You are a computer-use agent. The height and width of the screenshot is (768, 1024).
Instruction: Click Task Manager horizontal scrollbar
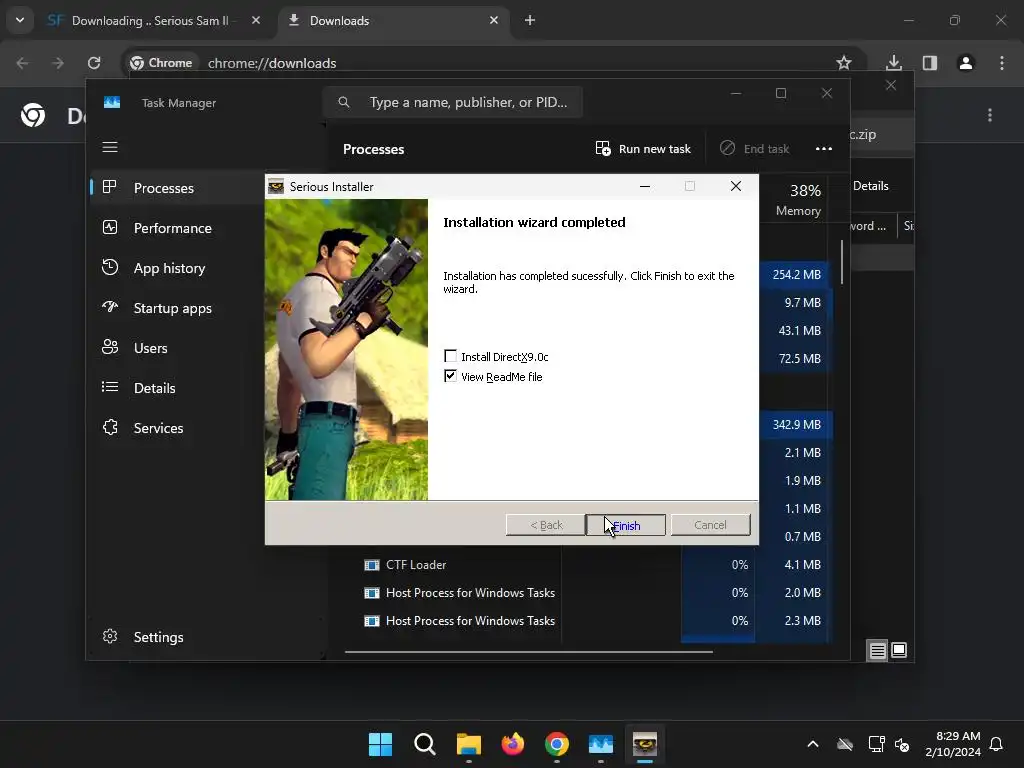pyautogui.click(x=528, y=651)
